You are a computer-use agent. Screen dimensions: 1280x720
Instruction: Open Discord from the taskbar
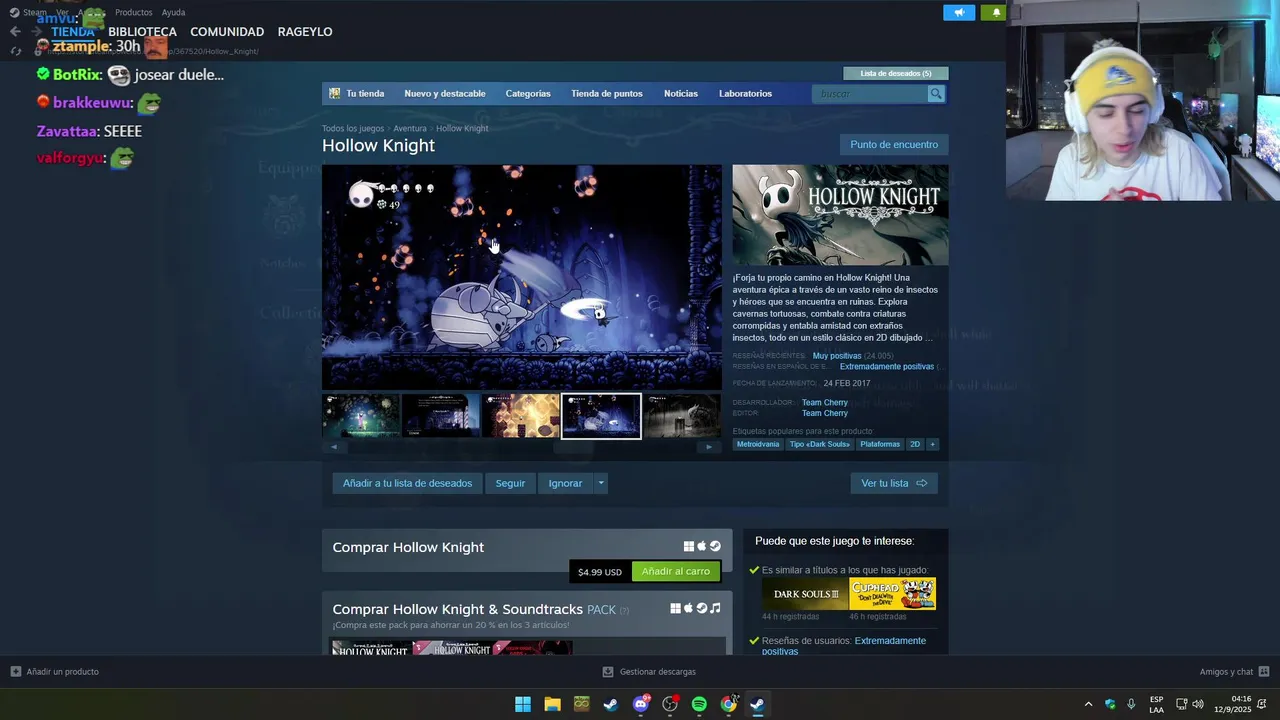(641, 704)
